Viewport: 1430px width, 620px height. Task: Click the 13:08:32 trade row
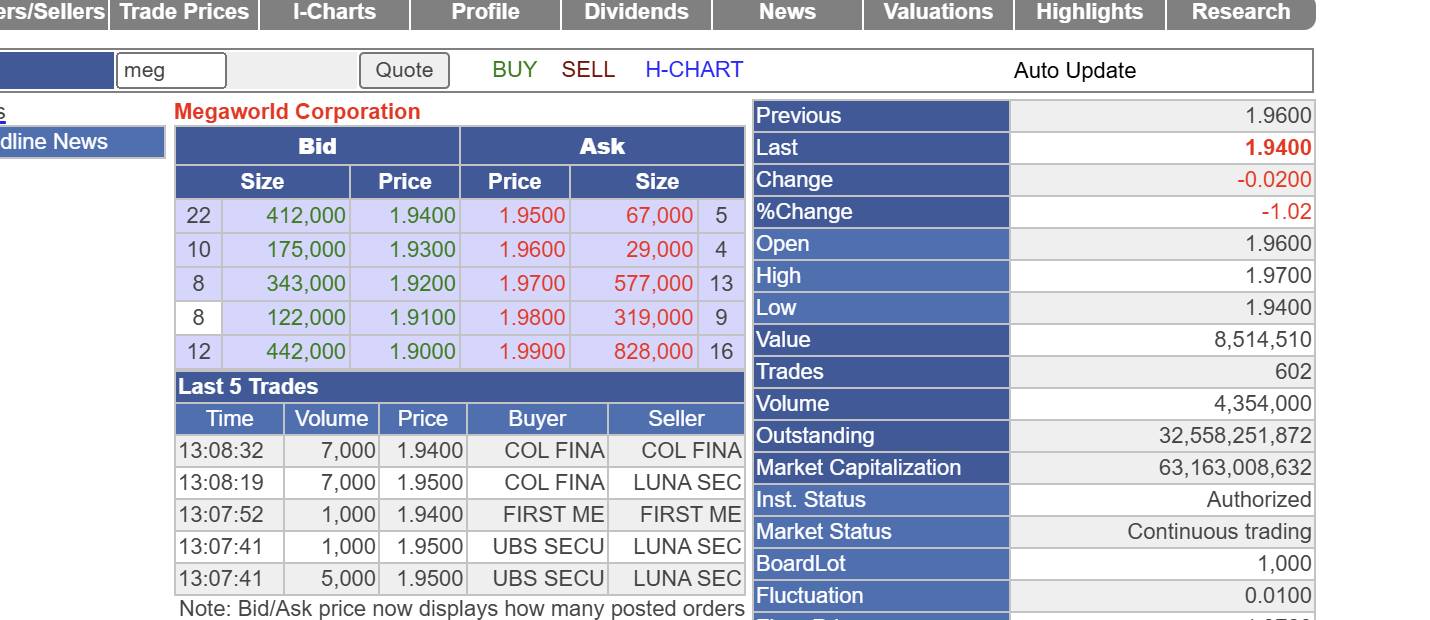coord(221,451)
